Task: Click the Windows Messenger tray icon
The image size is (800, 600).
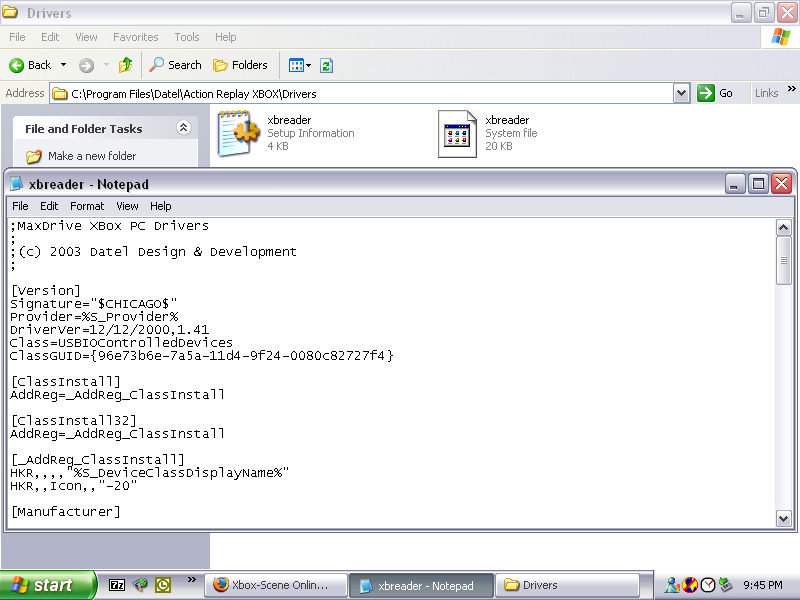Action: point(672,585)
